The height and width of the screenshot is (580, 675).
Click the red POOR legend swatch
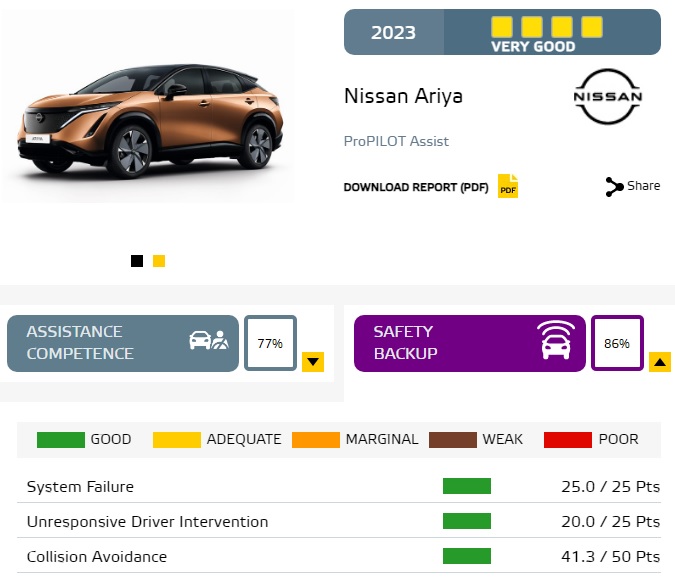[x=568, y=440]
